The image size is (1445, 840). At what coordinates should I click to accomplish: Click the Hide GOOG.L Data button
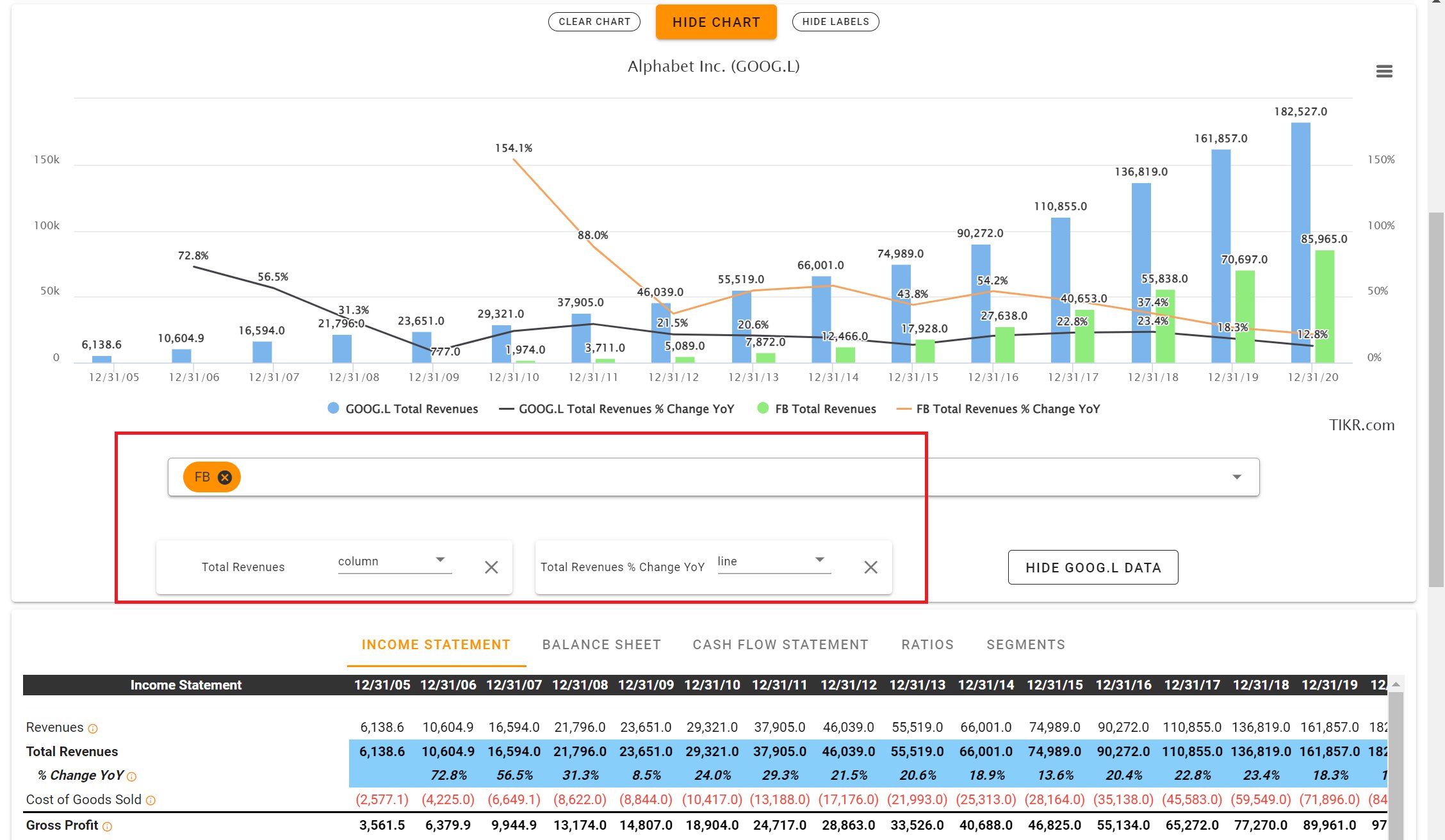1093,567
